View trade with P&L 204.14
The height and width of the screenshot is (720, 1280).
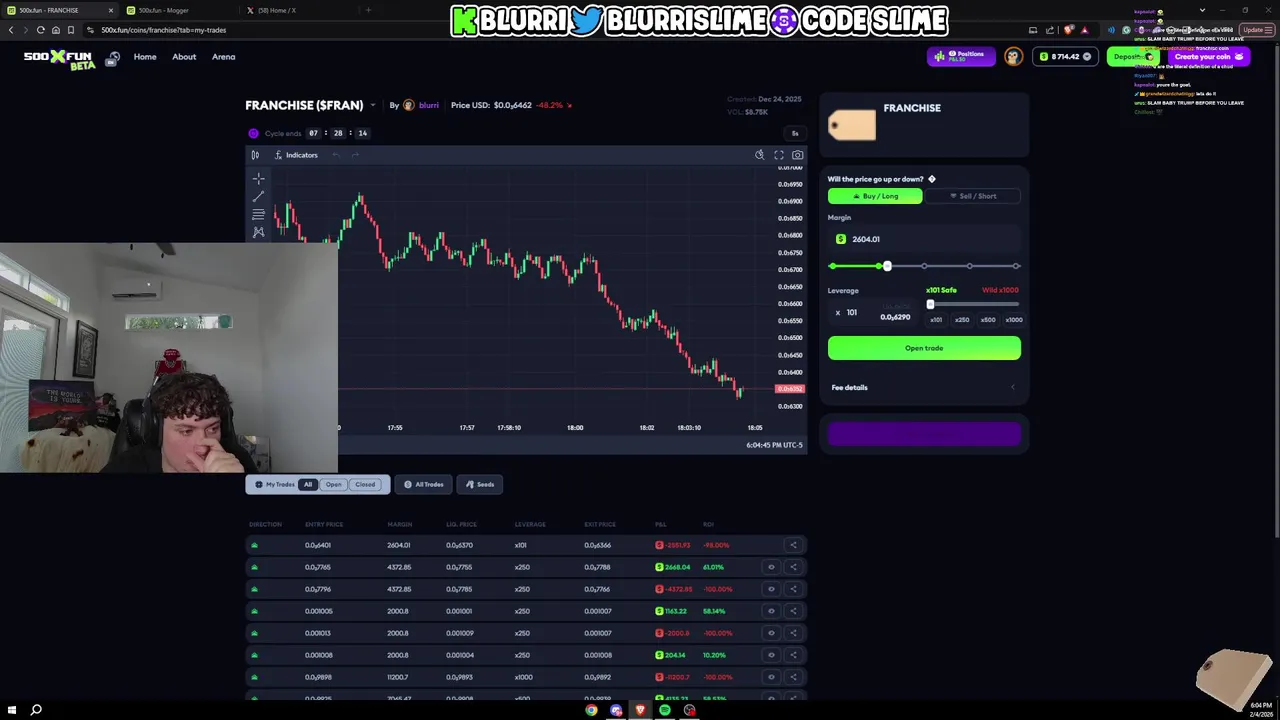[771, 655]
